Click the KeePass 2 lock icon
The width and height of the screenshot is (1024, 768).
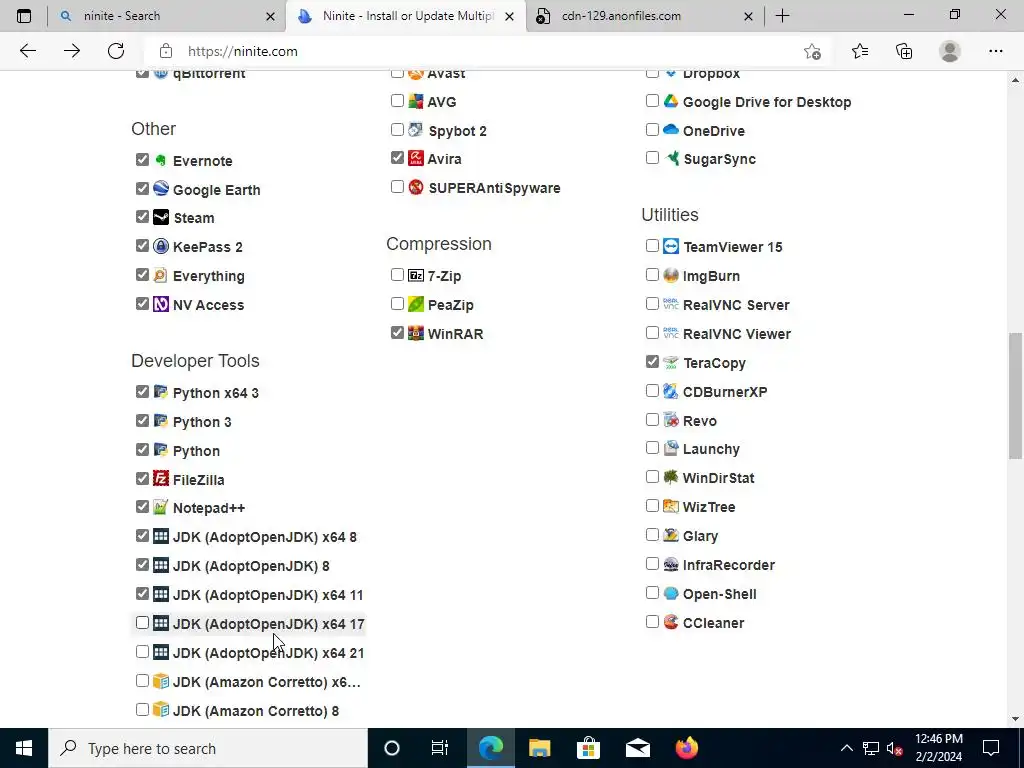(x=161, y=246)
